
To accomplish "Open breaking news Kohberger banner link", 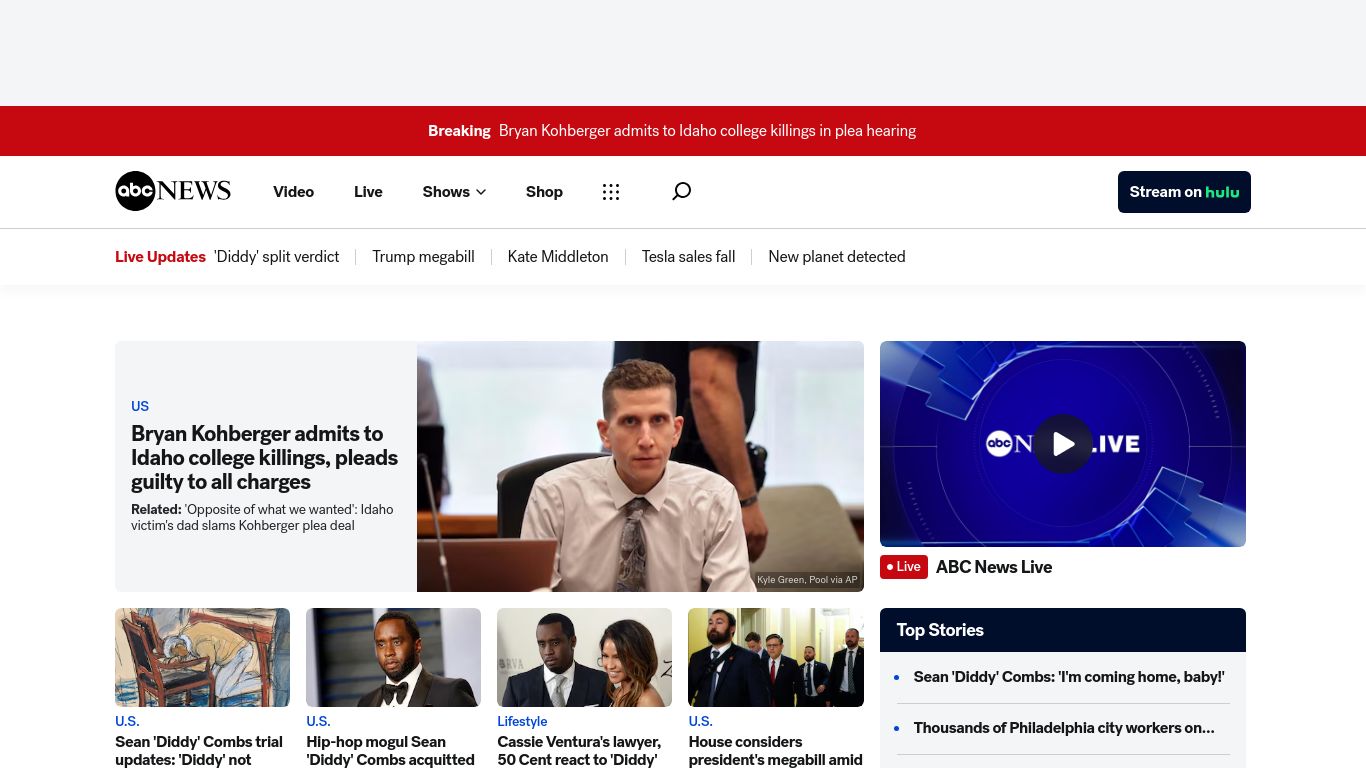I will coord(707,131).
